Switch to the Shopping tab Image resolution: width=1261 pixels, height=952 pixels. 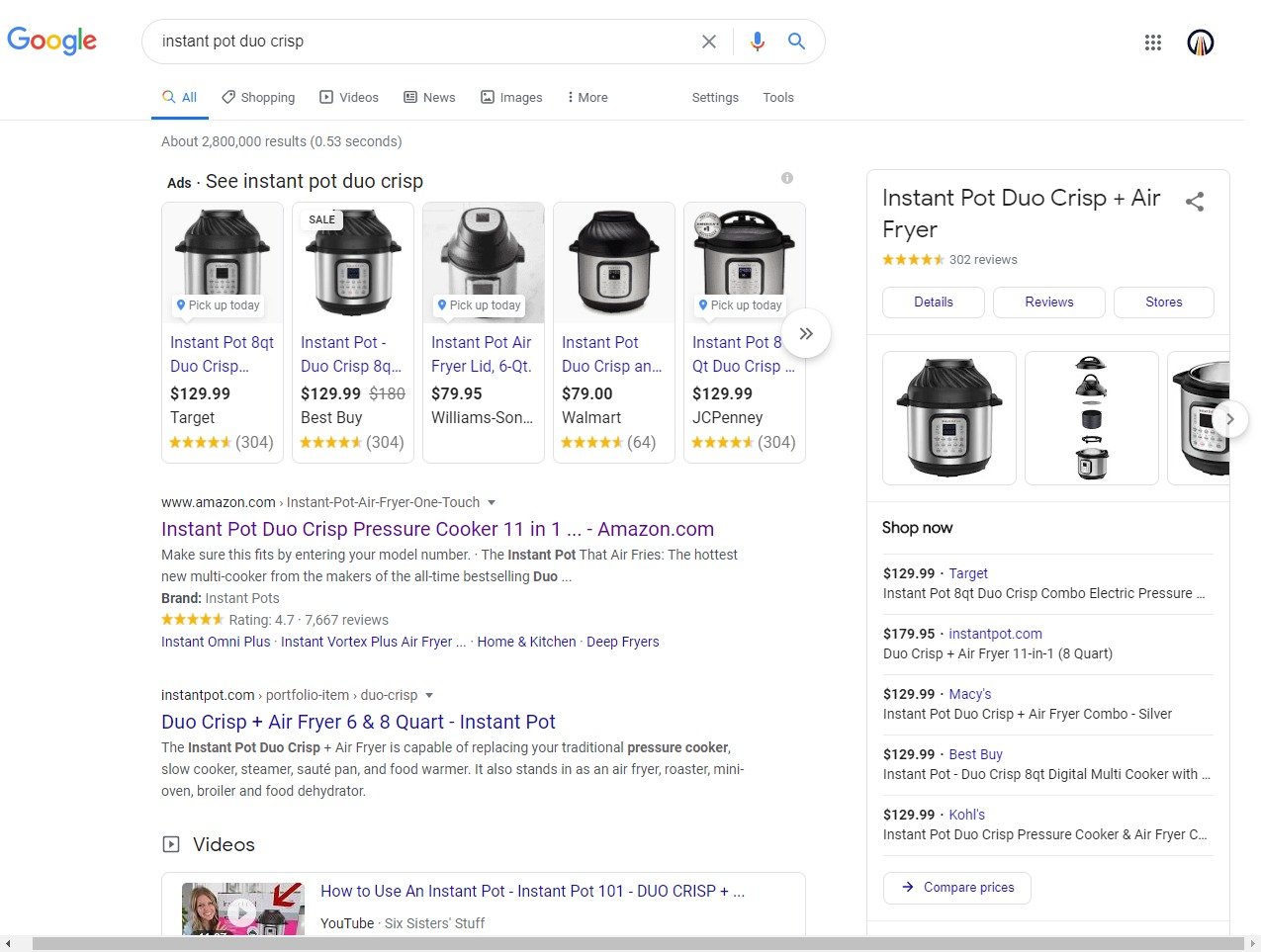pos(258,97)
